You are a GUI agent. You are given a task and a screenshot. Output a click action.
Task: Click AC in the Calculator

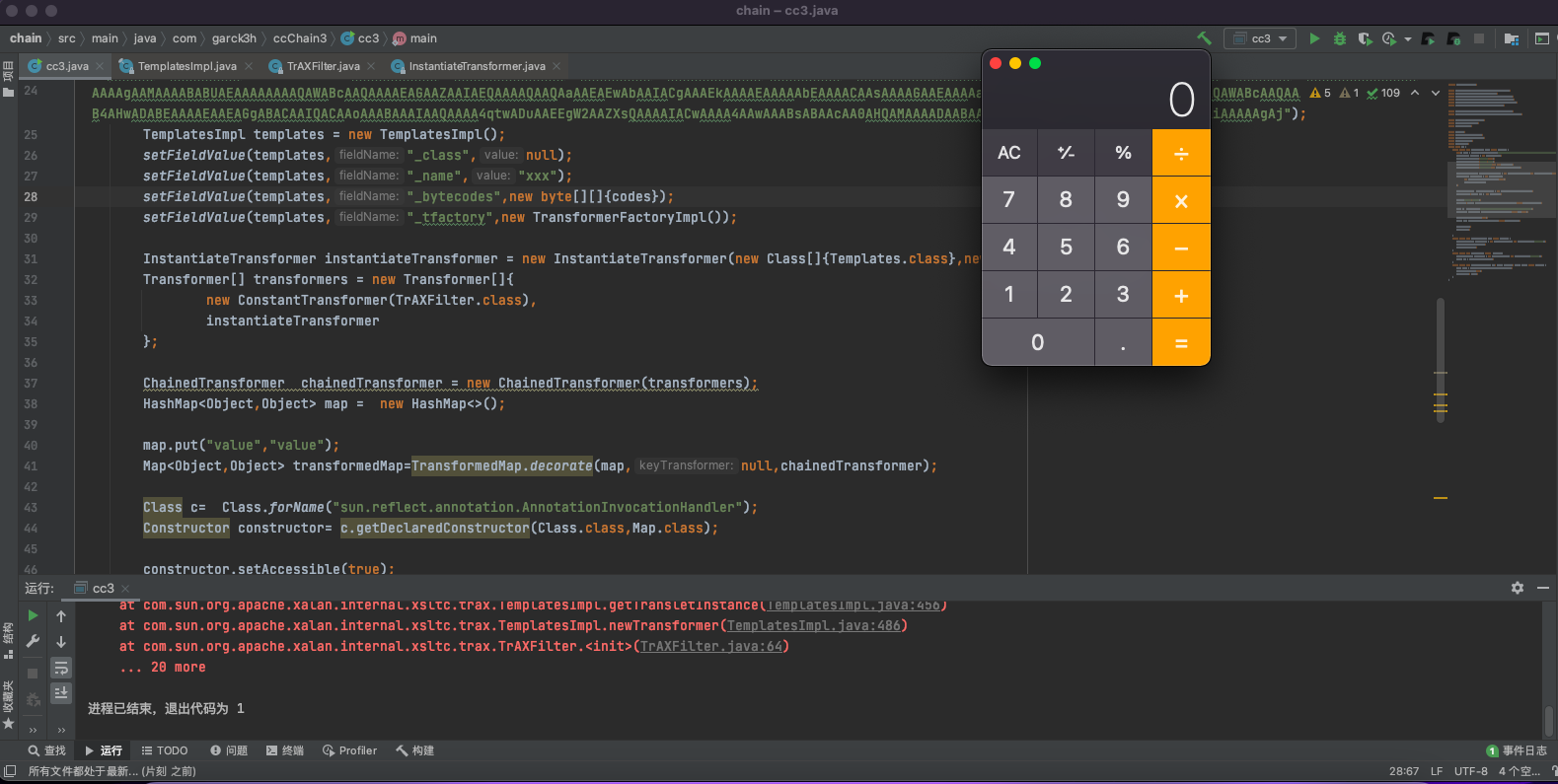coord(1009,153)
